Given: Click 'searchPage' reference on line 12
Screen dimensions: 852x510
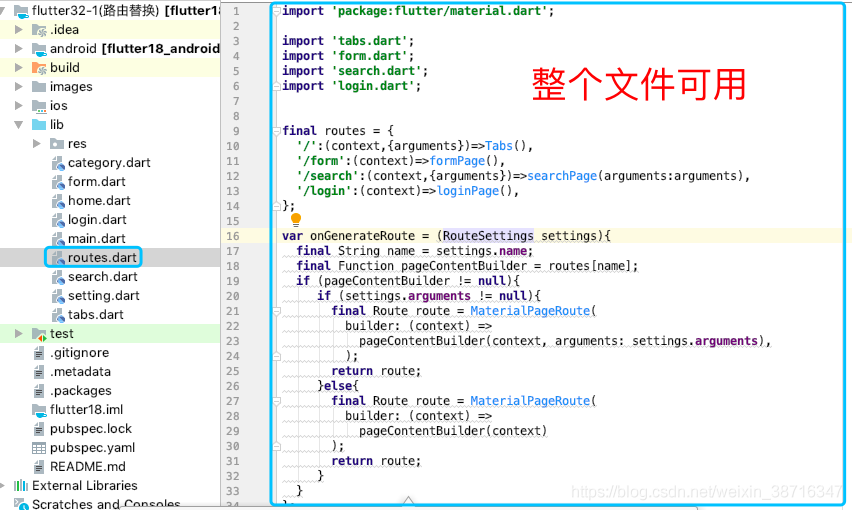Looking at the screenshot, I should 562,176.
